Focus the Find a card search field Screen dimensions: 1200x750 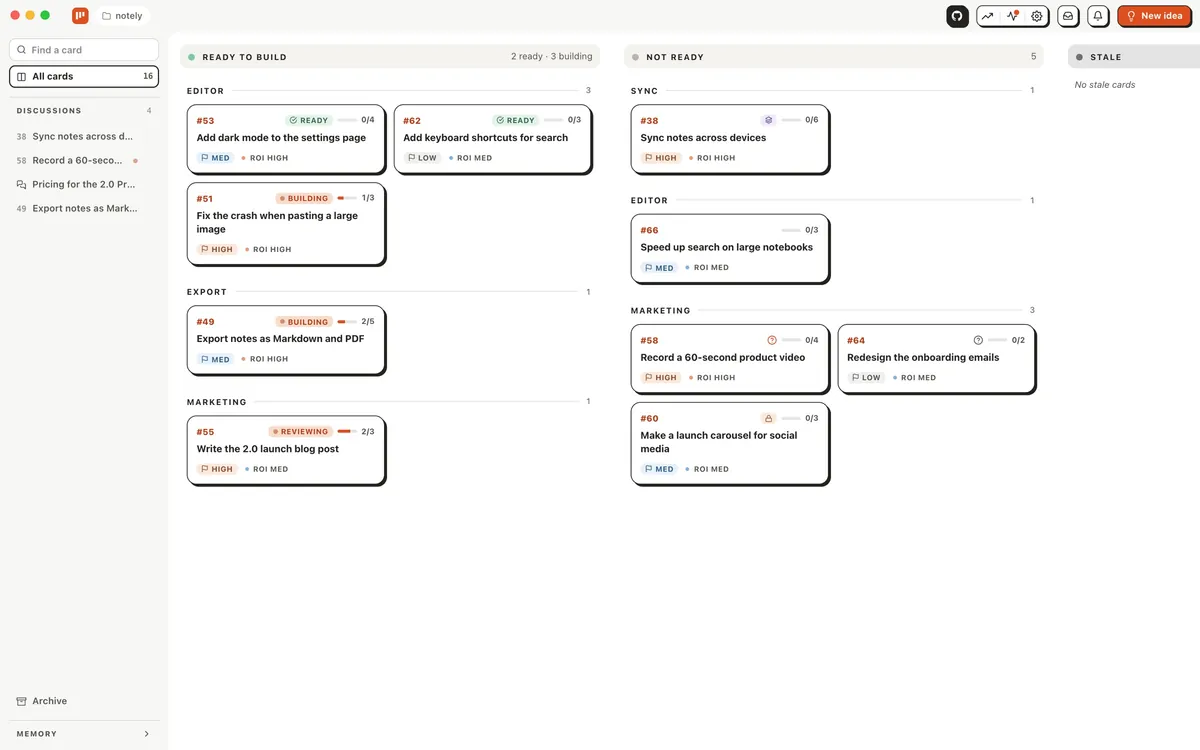click(84, 49)
